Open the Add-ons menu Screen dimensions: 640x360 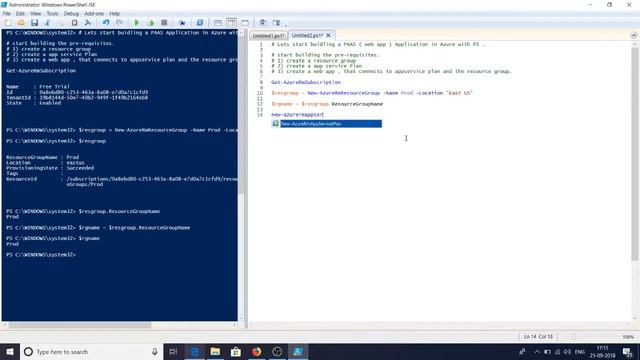point(94,13)
